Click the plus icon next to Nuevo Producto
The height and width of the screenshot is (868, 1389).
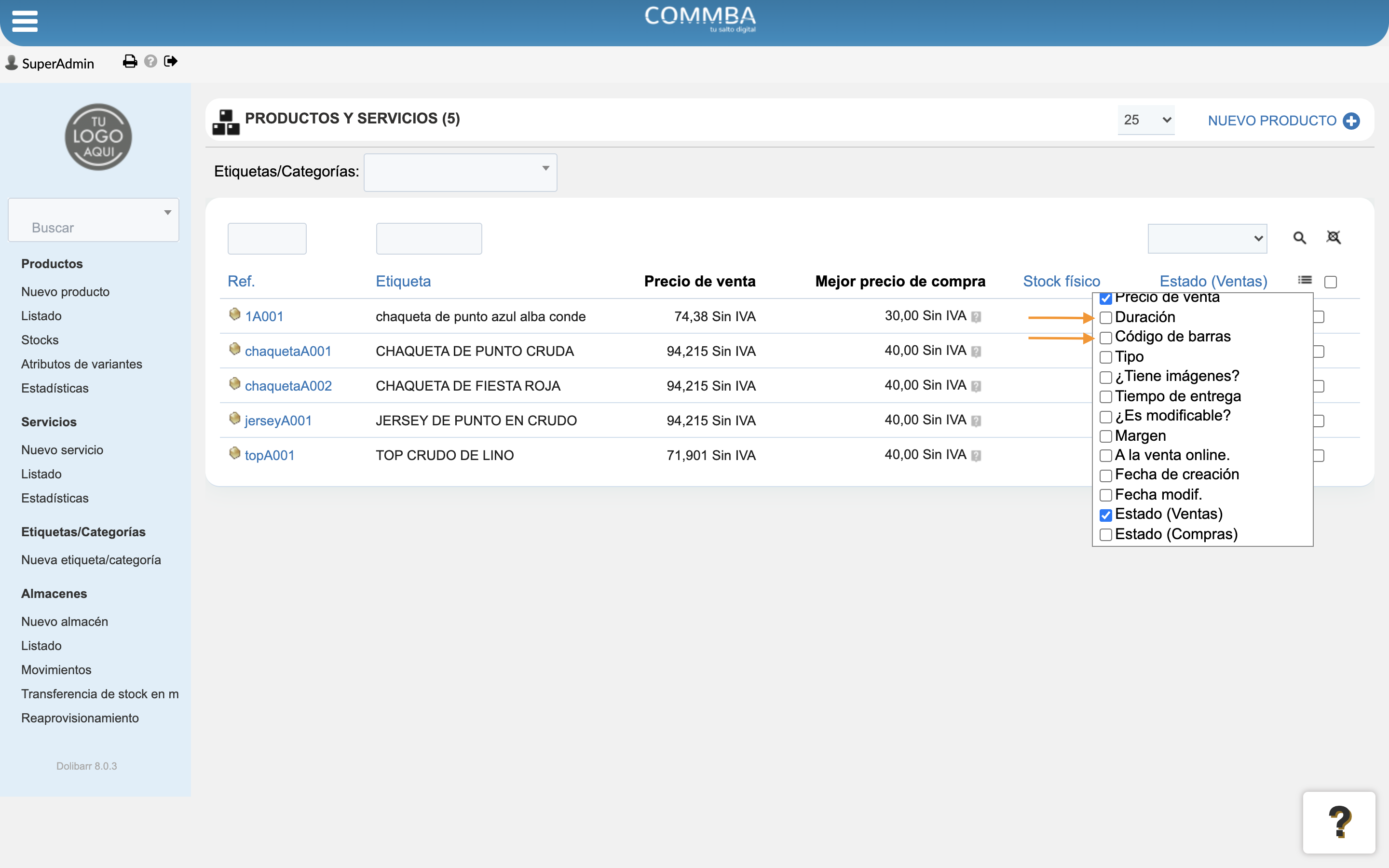pos(1351,121)
